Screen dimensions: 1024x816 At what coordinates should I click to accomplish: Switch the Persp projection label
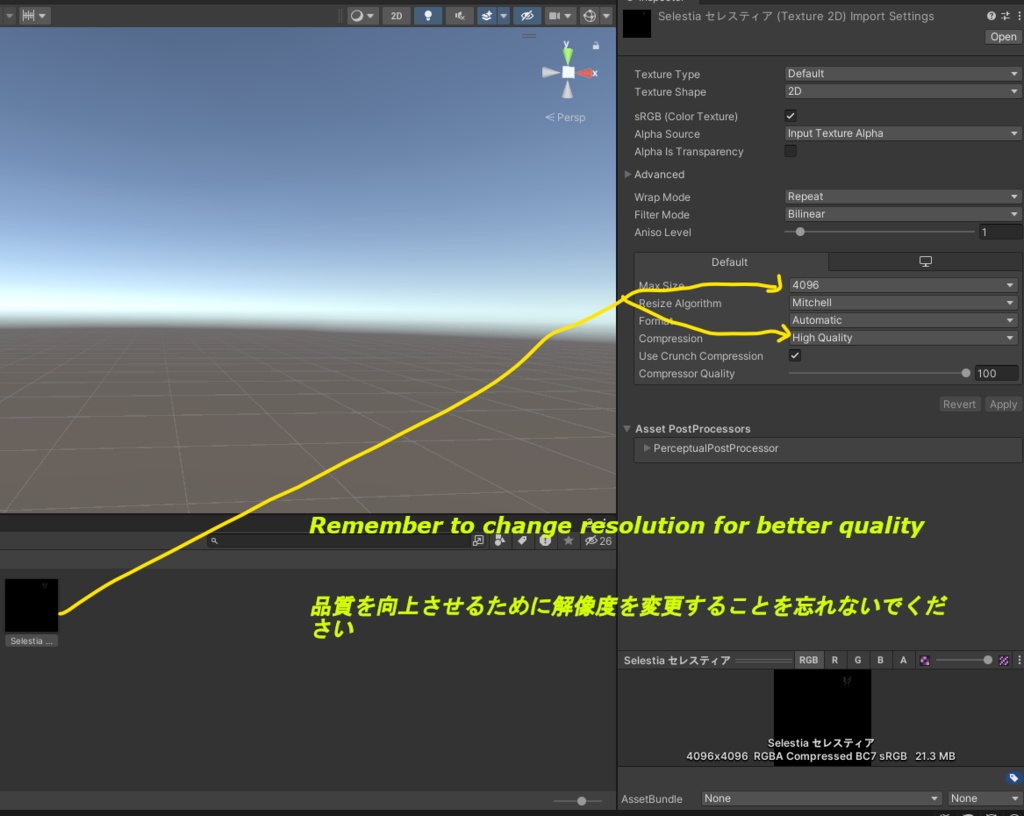[566, 118]
